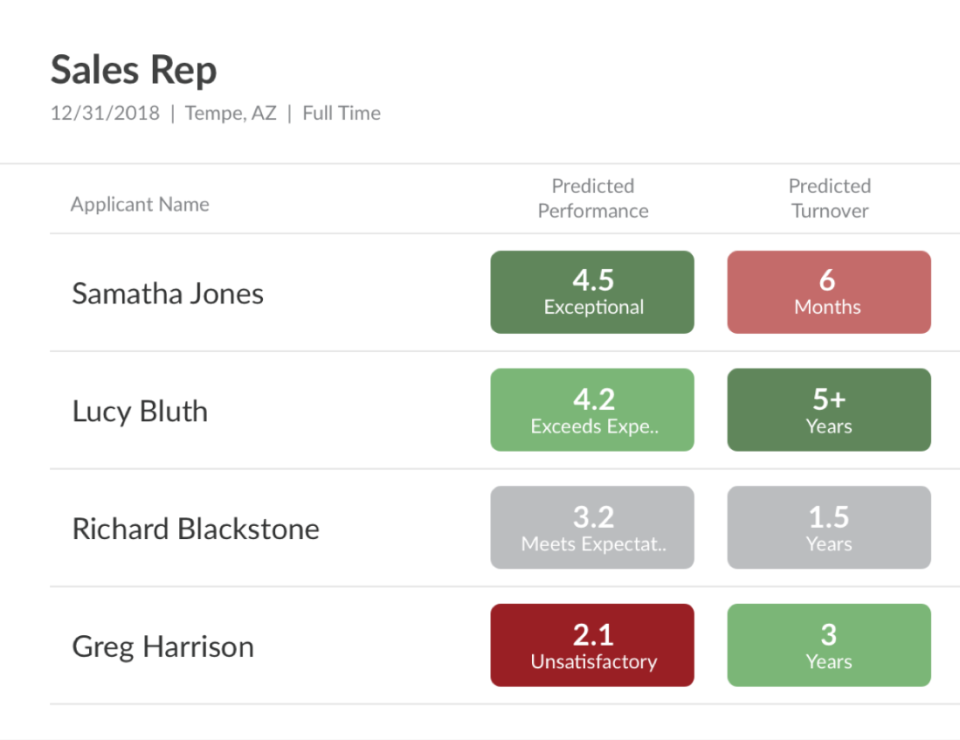Click the Sales Rep job title
Screen dimensions: 960x740
(x=133, y=71)
